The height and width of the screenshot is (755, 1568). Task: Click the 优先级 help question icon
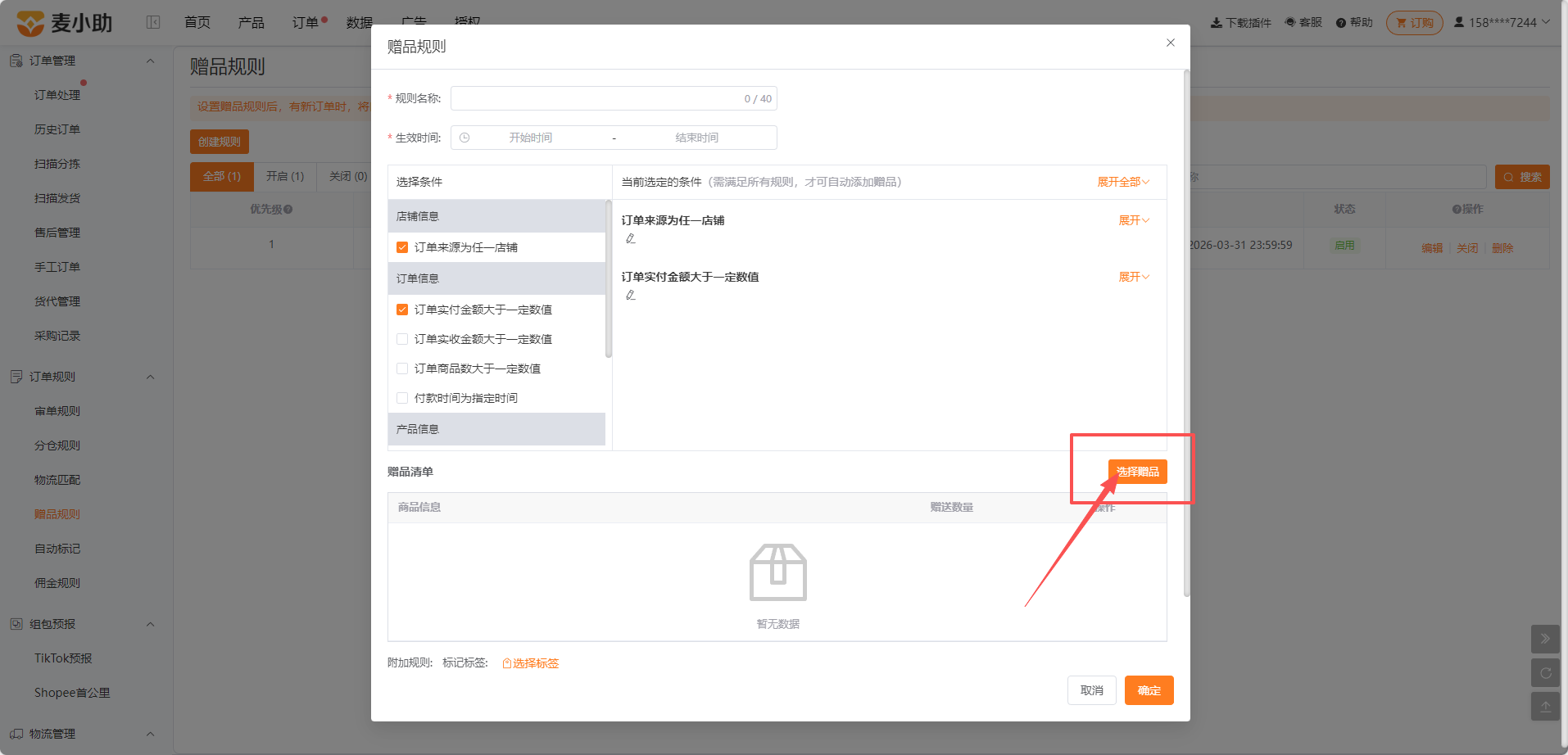pyautogui.click(x=288, y=210)
